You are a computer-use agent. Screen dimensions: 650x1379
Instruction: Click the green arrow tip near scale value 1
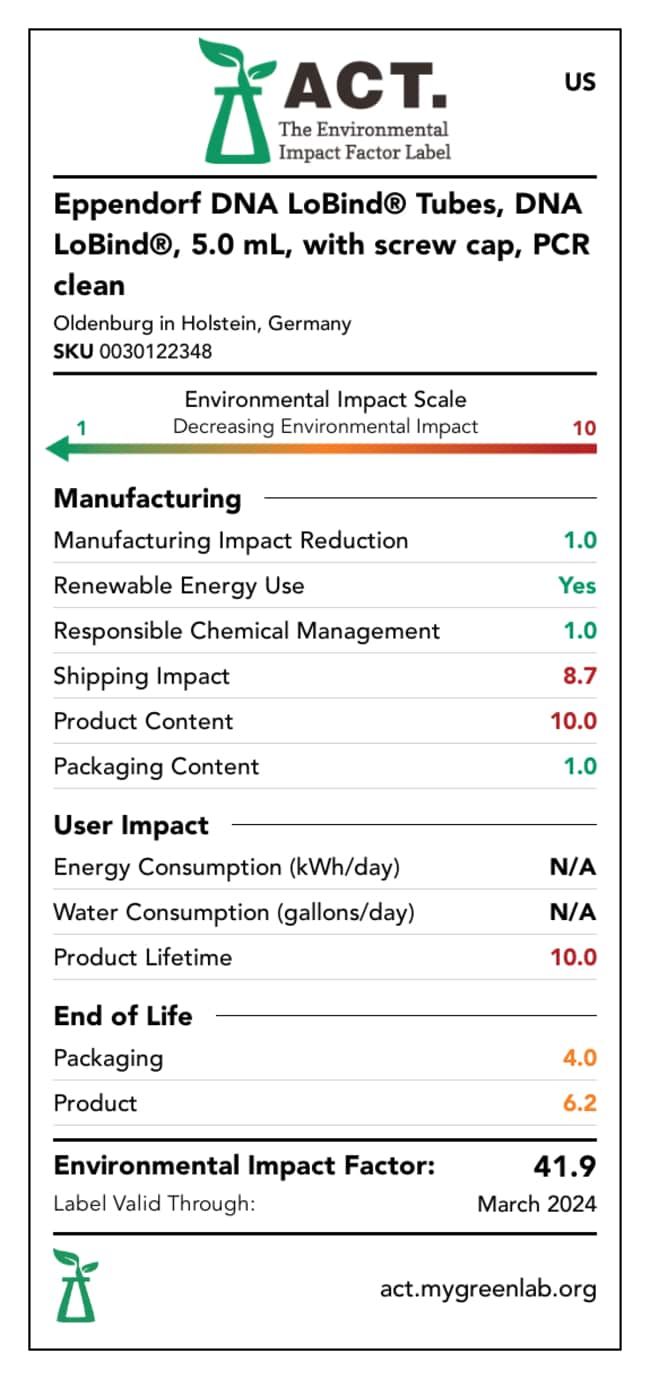[x=58, y=450]
